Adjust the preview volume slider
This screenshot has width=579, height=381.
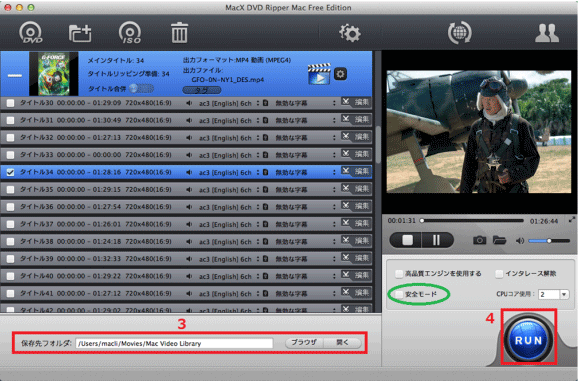pyautogui.click(x=549, y=241)
